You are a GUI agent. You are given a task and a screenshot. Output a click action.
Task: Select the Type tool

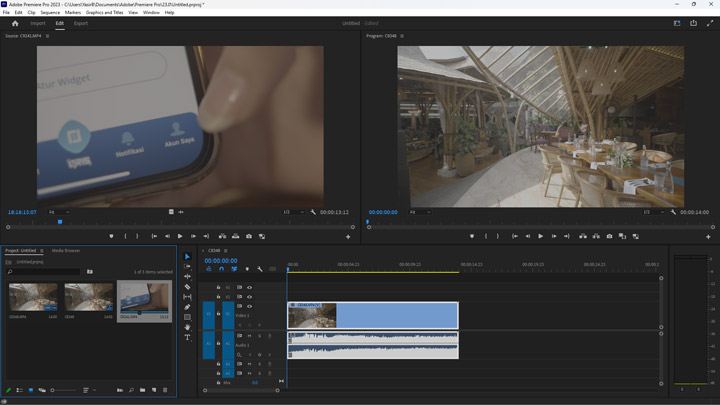(x=187, y=337)
